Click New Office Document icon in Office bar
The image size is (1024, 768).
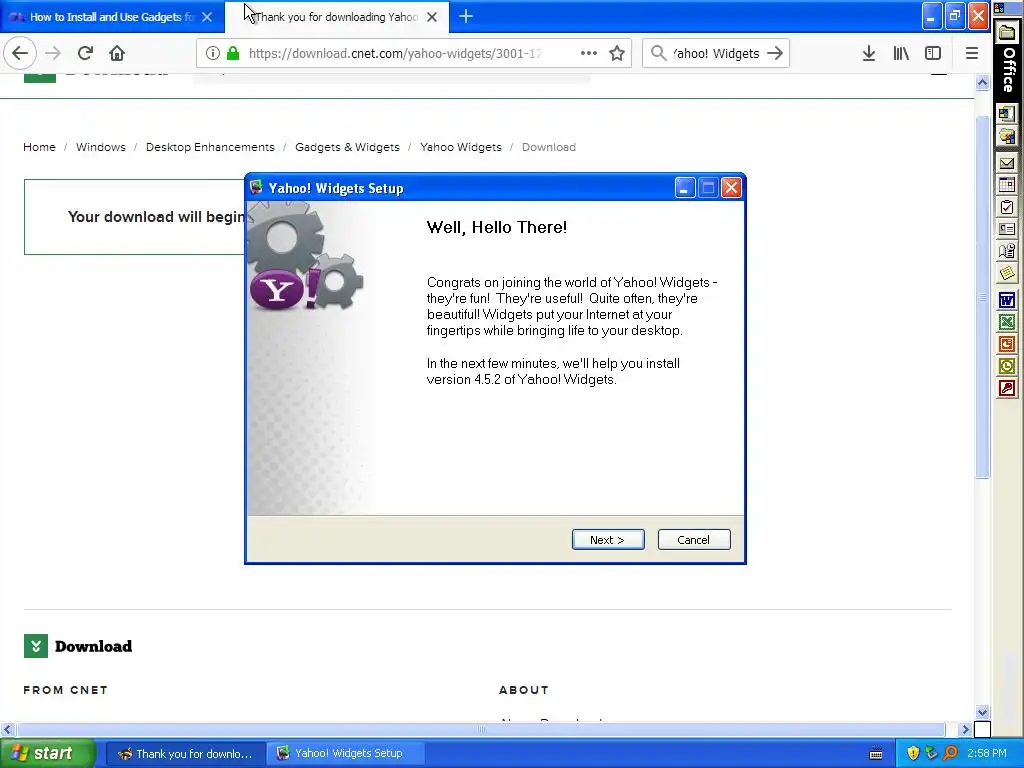1007,114
